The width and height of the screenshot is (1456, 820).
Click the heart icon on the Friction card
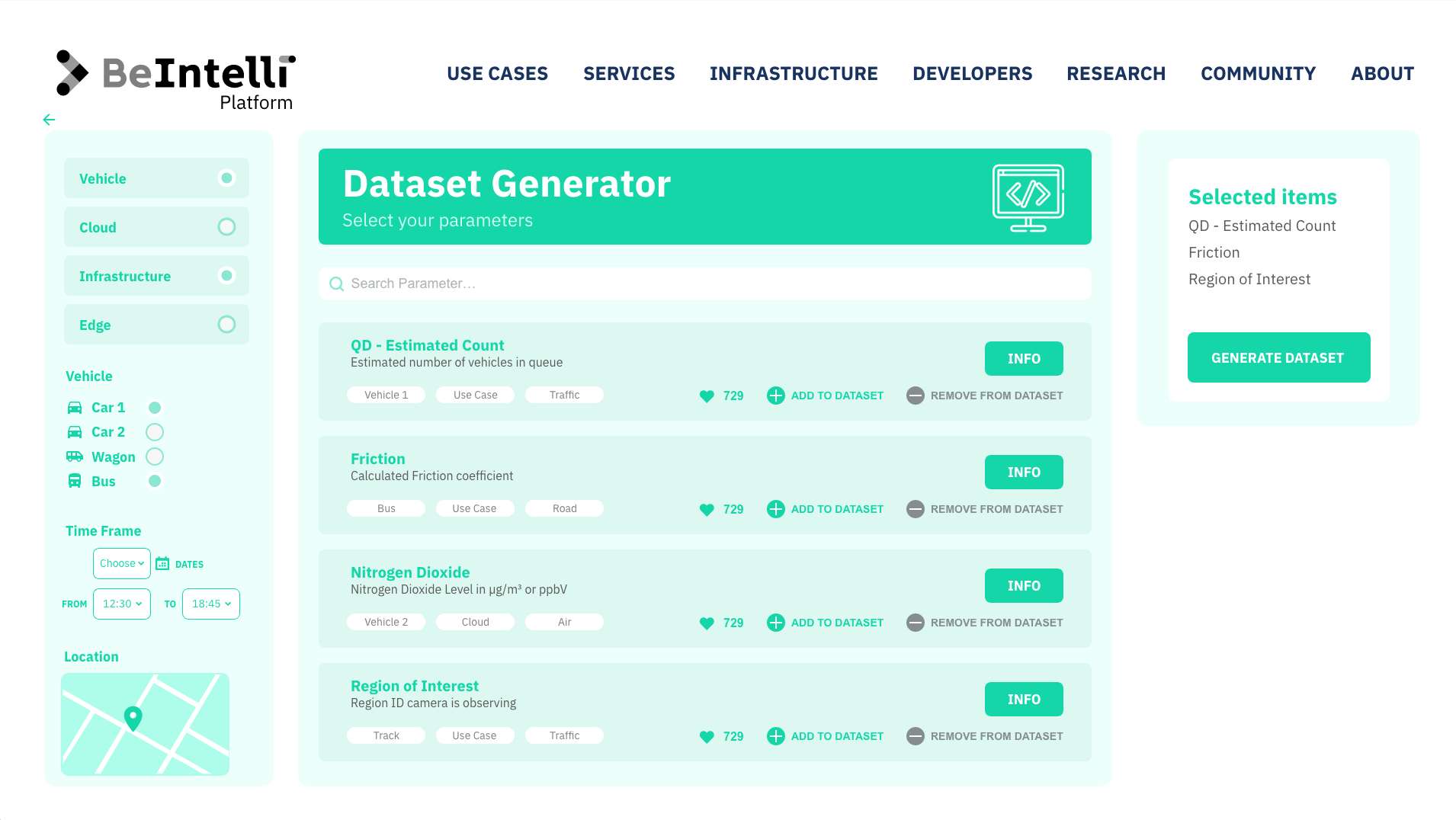pos(707,509)
